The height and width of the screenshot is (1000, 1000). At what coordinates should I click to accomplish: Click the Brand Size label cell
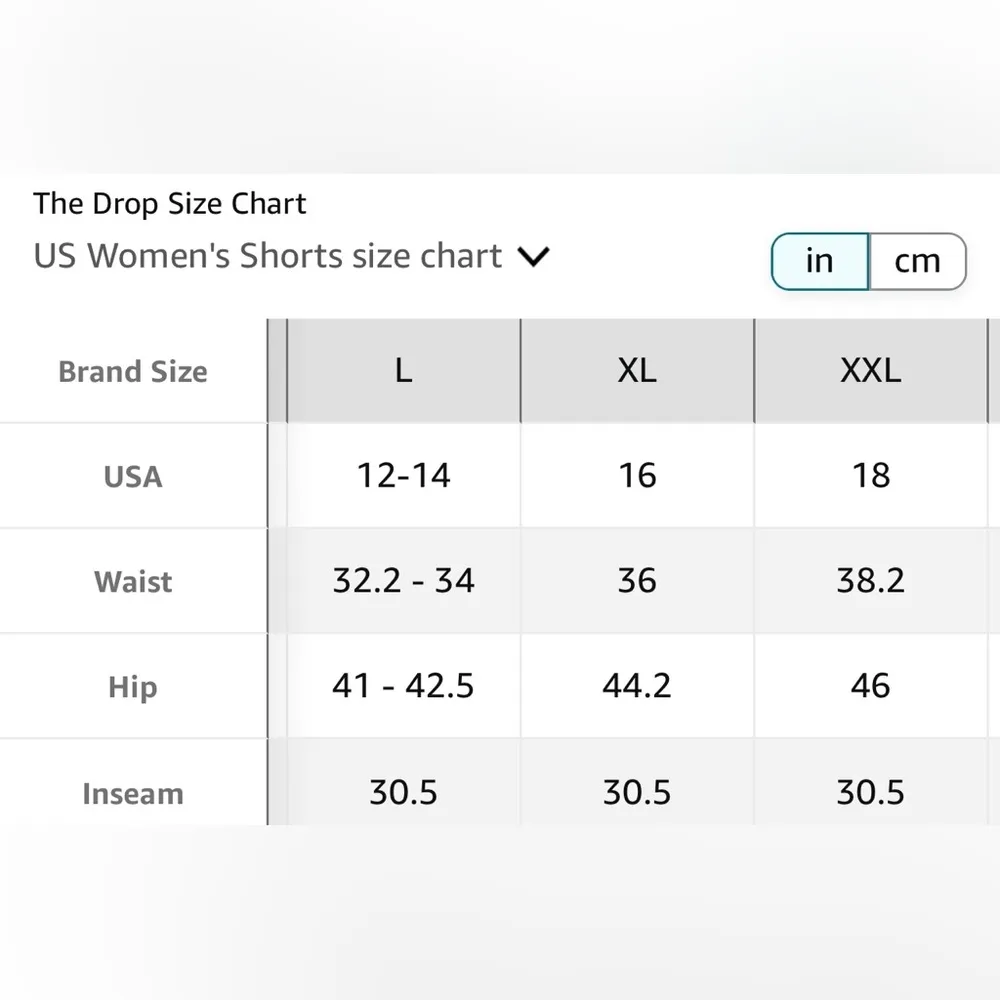pyautogui.click(x=132, y=371)
